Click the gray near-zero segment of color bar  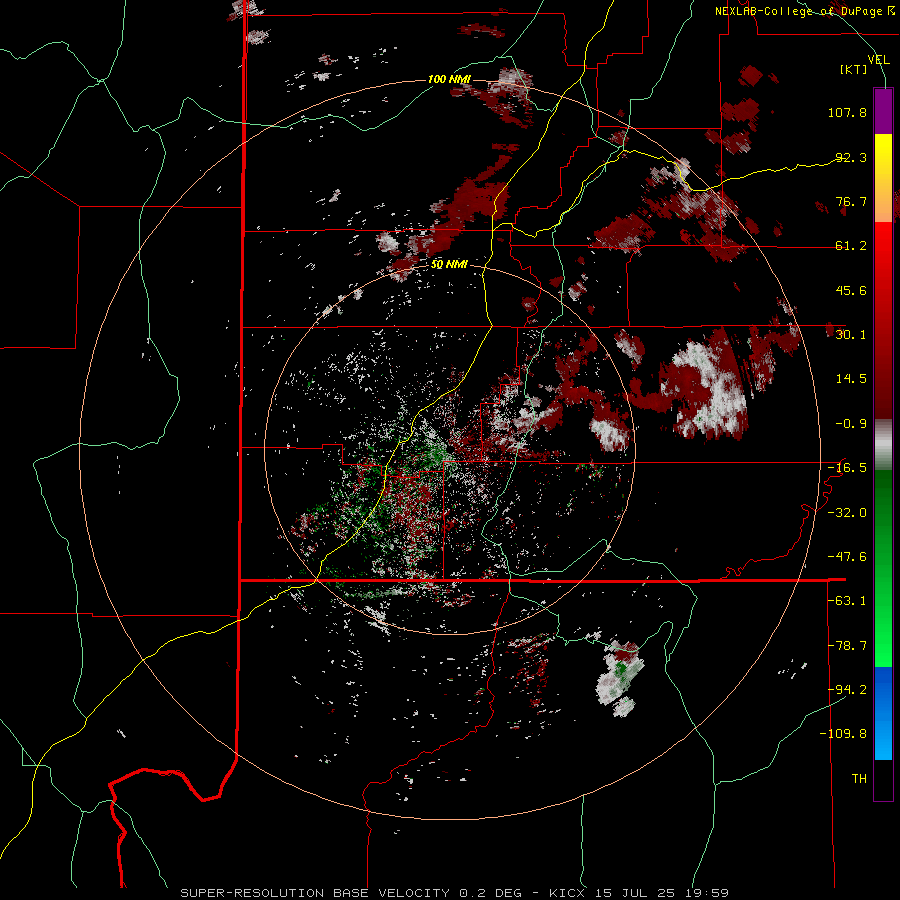point(883,445)
